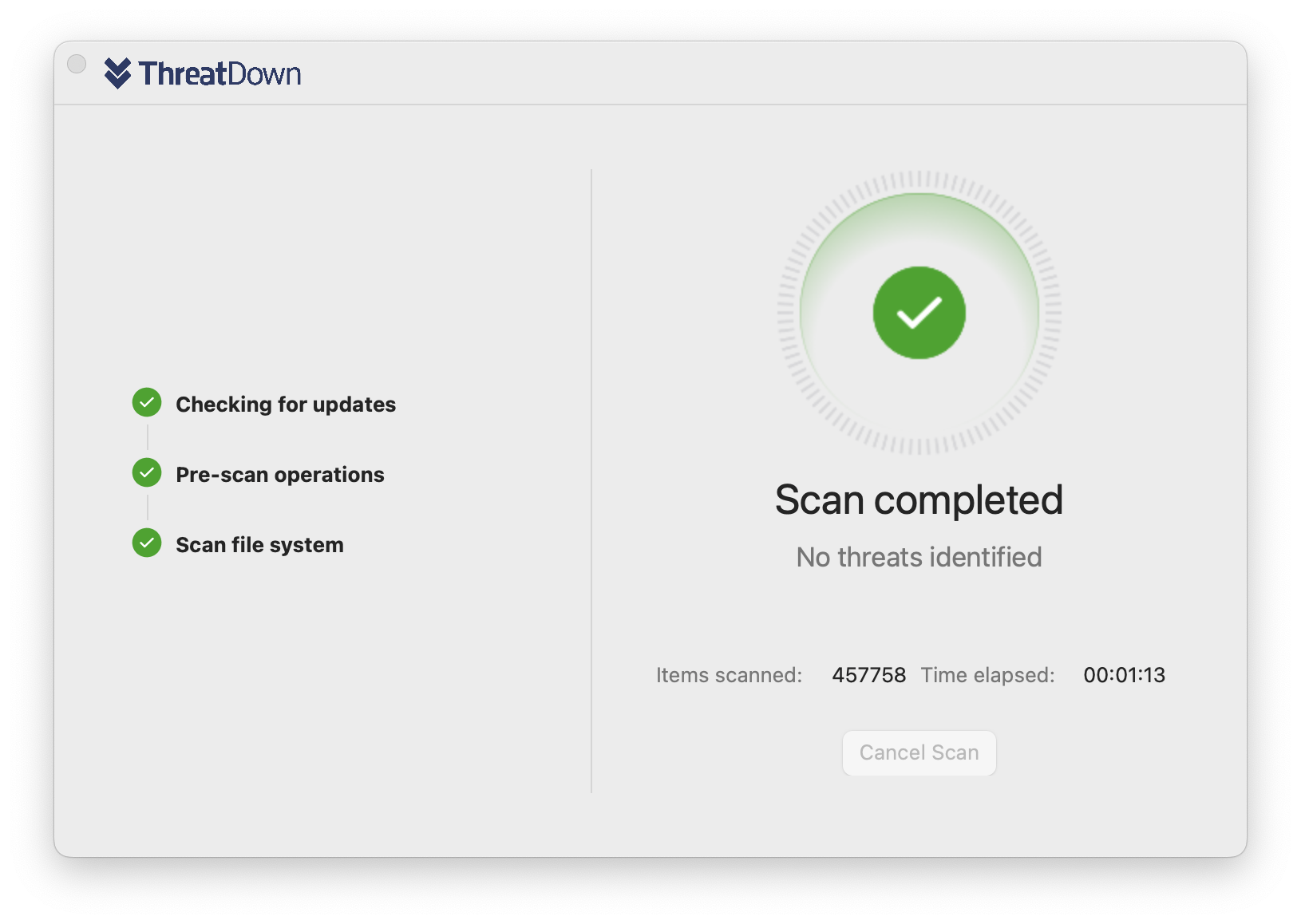Click the green checkmark beside Scan file system

pyautogui.click(x=147, y=543)
